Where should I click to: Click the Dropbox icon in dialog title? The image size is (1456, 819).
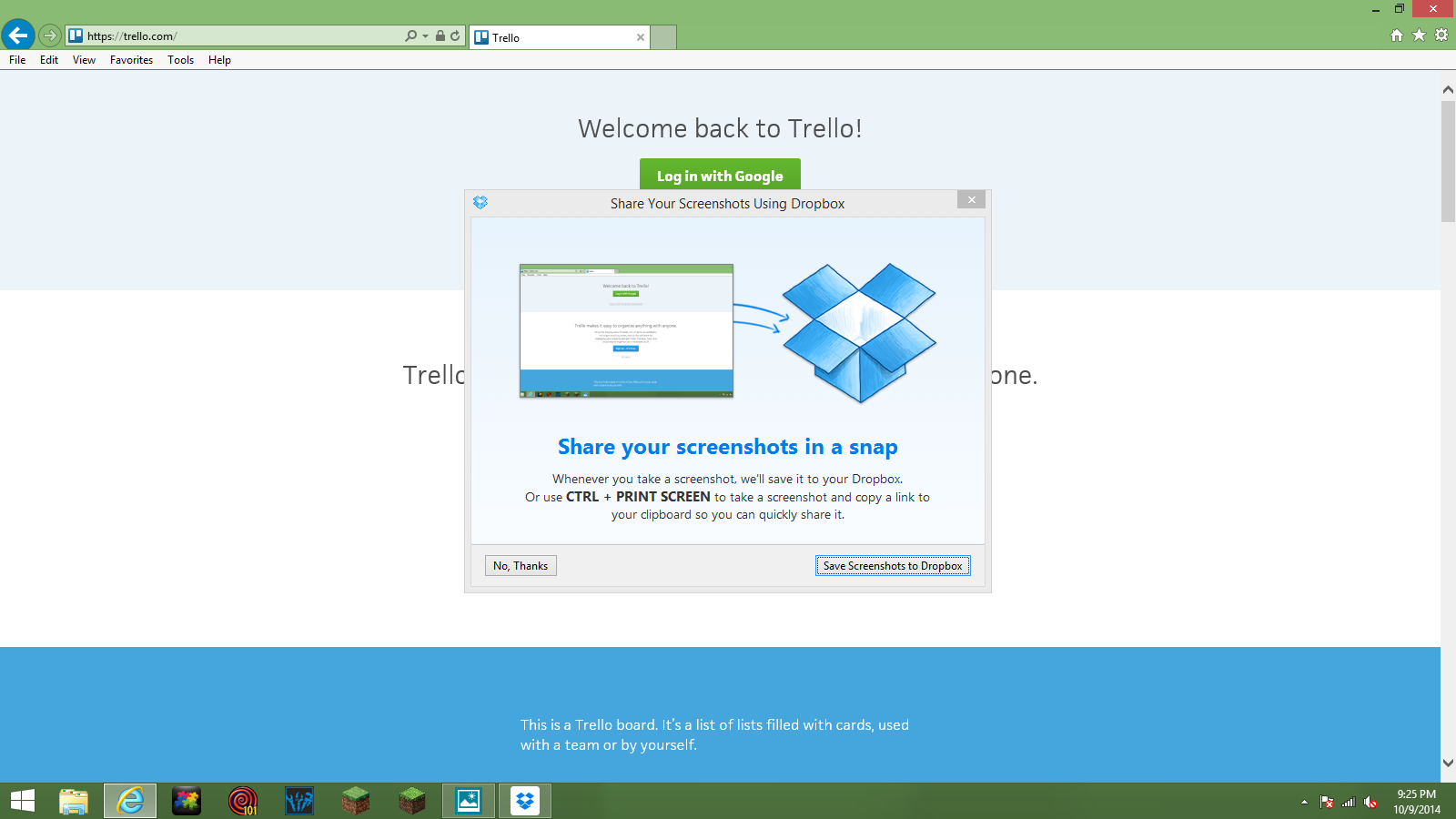click(480, 202)
